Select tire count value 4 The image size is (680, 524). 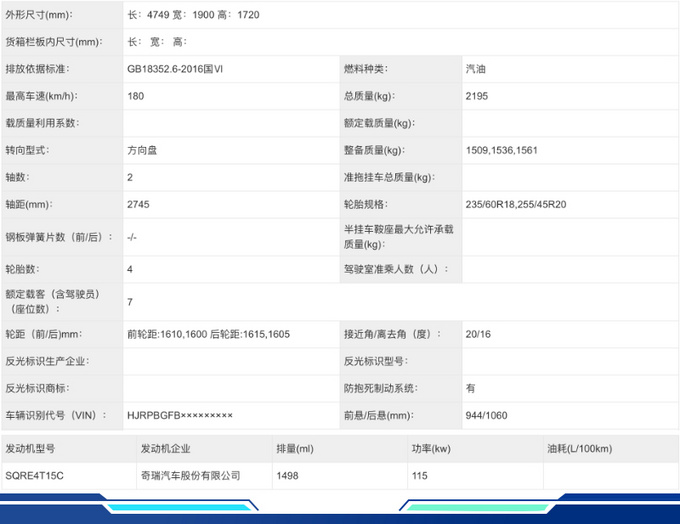point(130,269)
